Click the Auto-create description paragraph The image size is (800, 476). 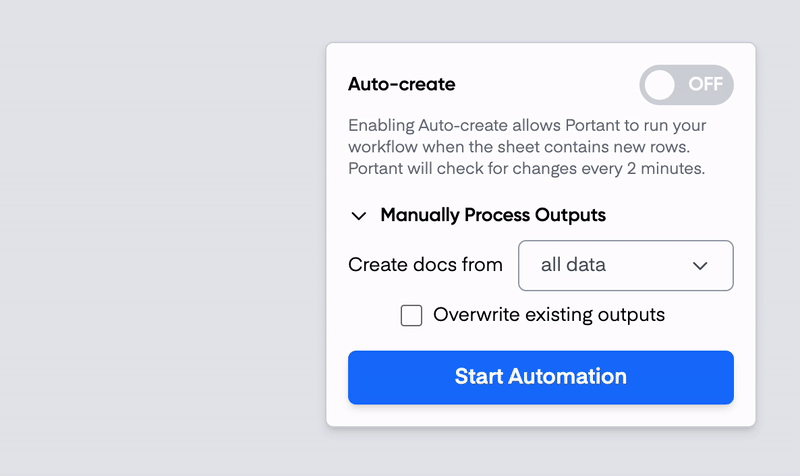(527, 147)
